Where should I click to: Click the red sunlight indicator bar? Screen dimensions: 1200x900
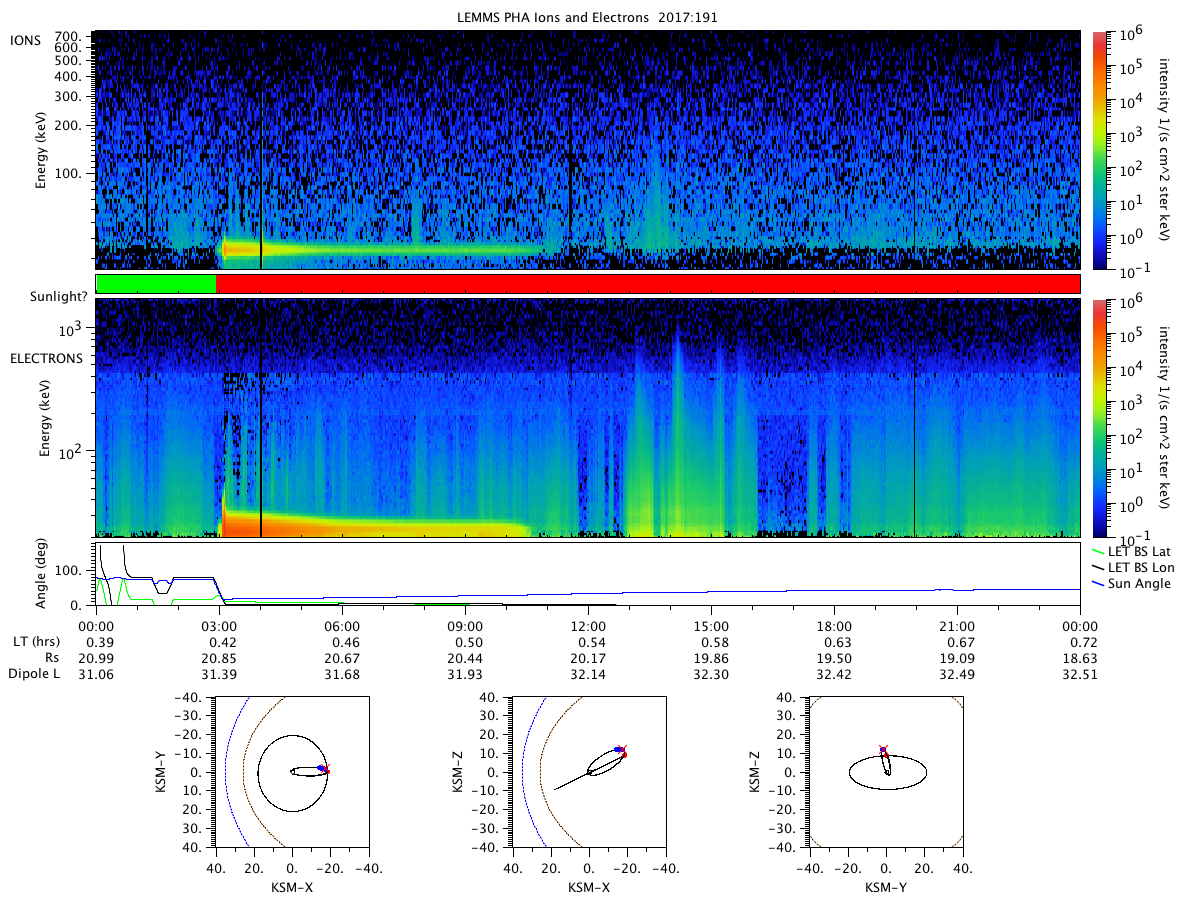tap(648, 284)
